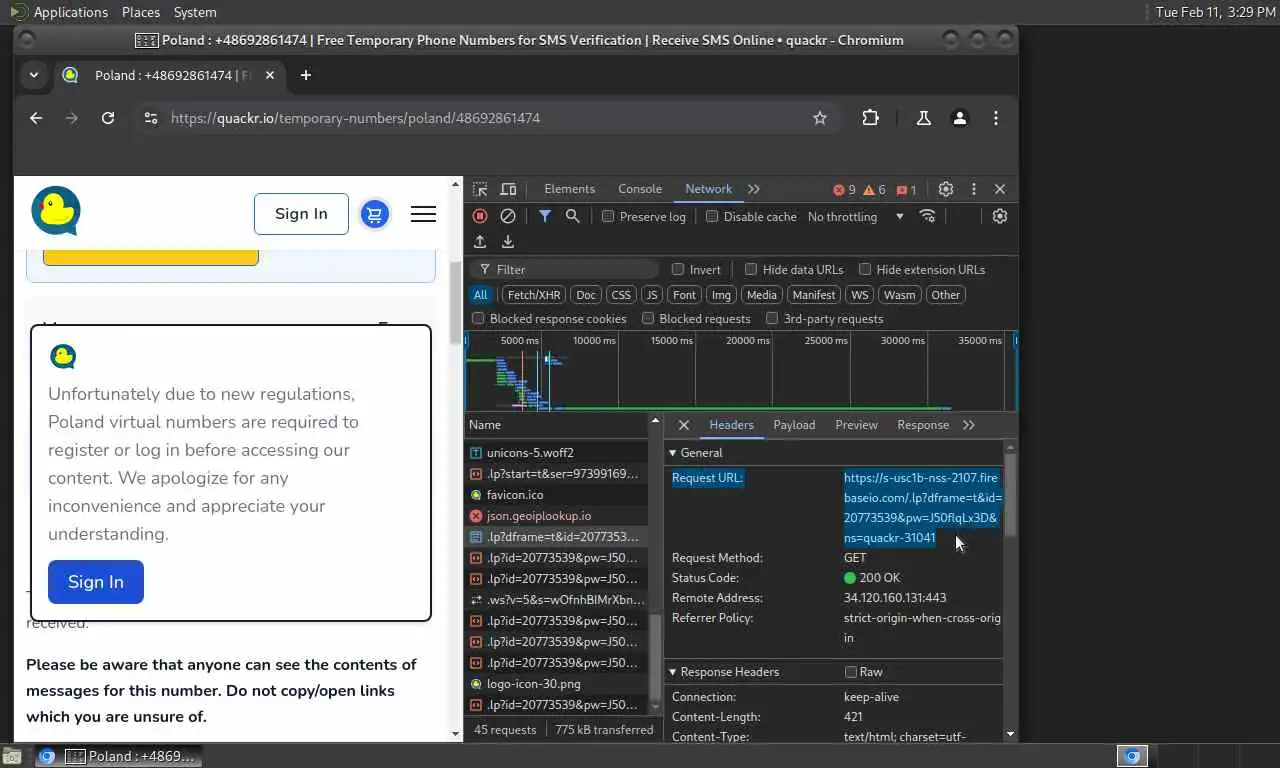Open network search magnifier icon
Viewport: 1280px width, 768px height.
click(573, 216)
